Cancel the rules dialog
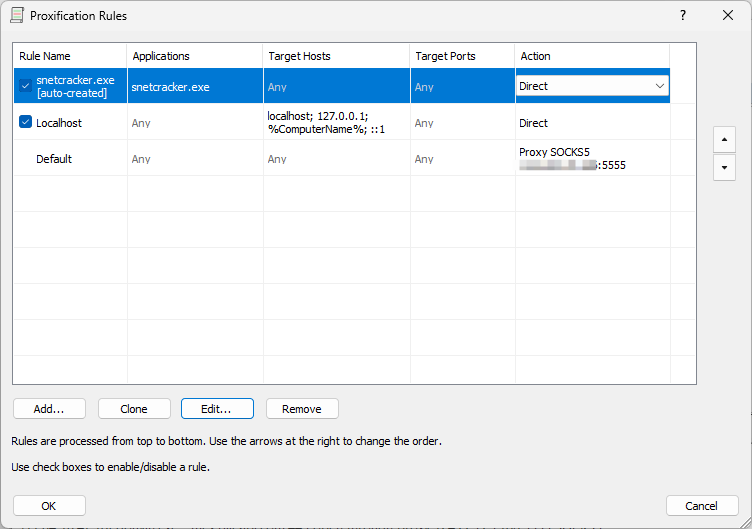This screenshot has height=529, width=752. coord(702,506)
